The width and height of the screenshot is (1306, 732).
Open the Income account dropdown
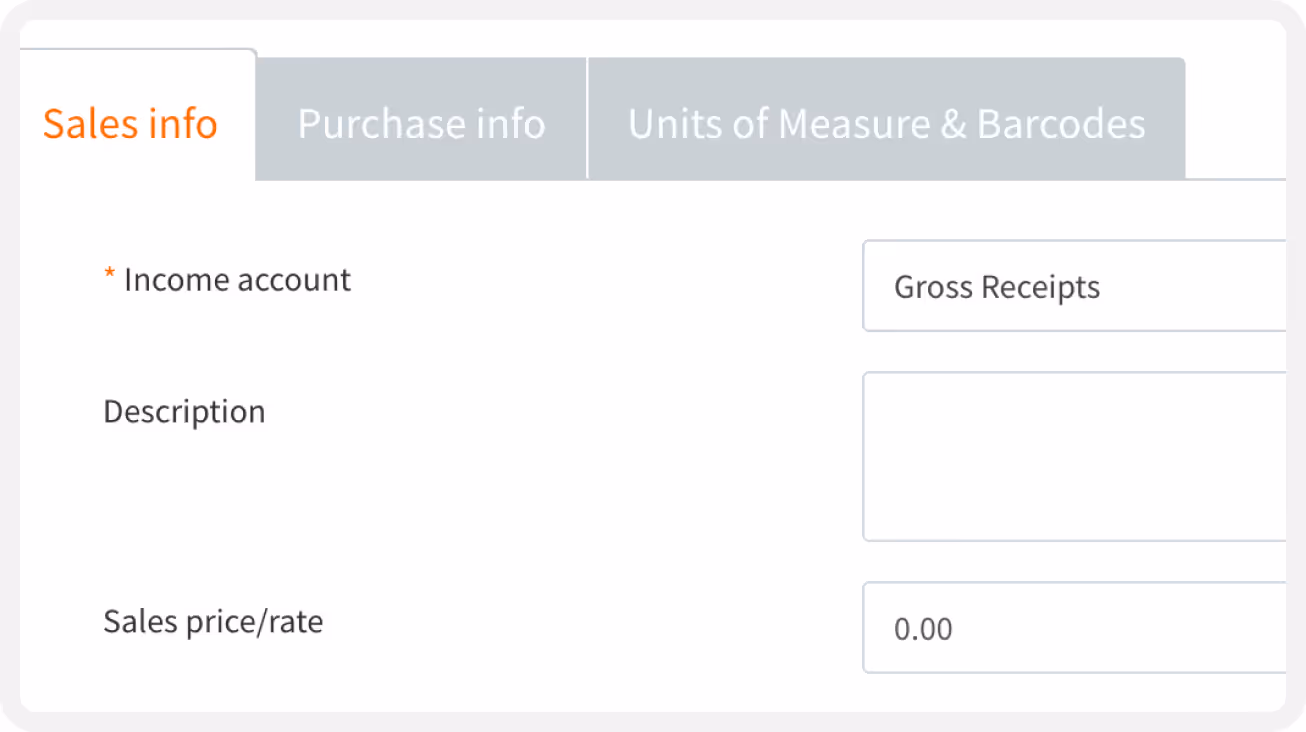pos(1072,287)
